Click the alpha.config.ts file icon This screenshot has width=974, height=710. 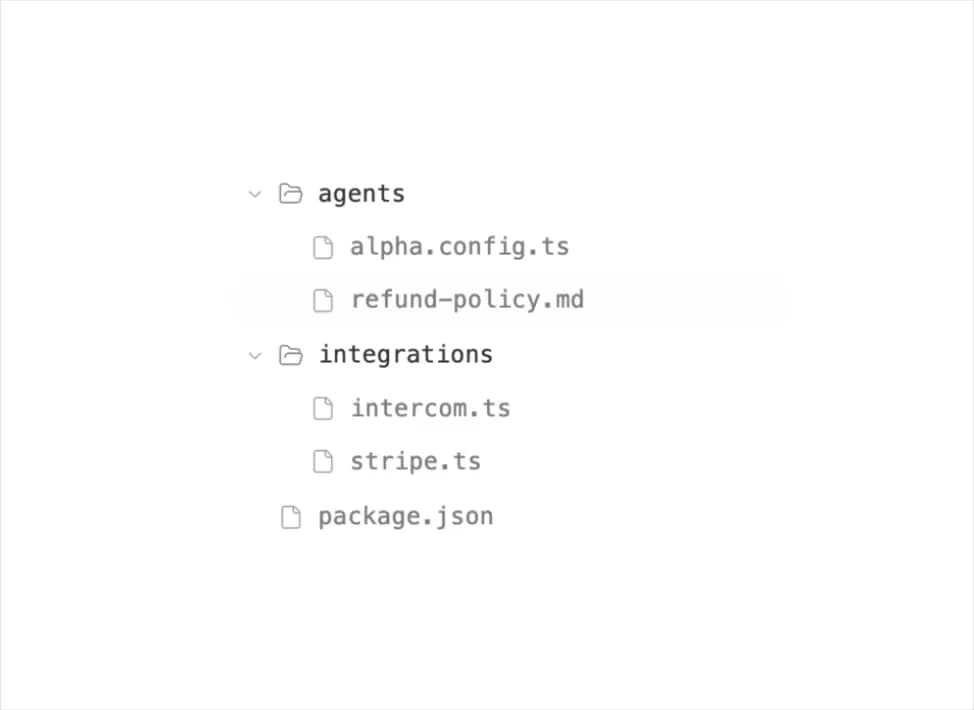(323, 247)
